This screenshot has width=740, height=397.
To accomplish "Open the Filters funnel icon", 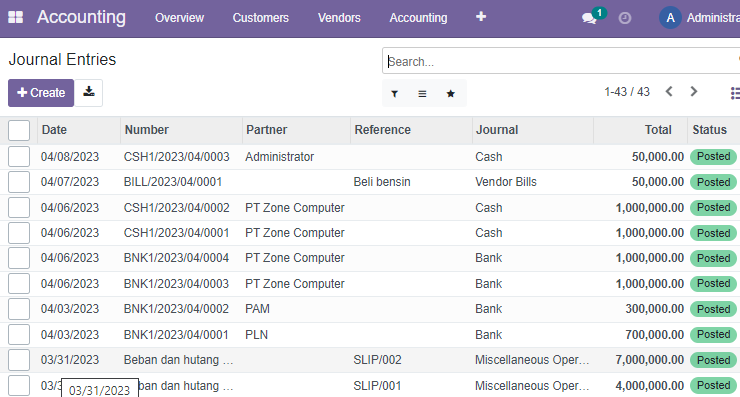I will [x=395, y=94].
